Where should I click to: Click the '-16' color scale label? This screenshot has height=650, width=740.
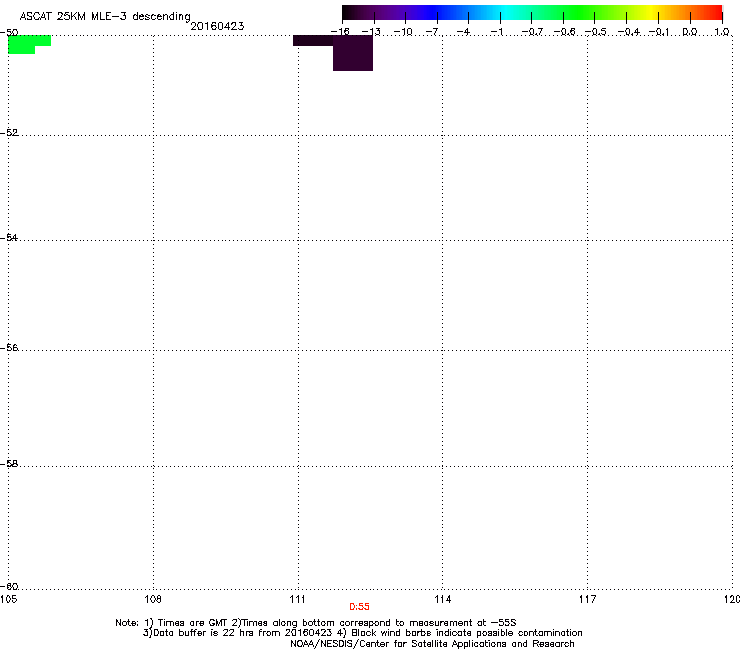tap(340, 32)
